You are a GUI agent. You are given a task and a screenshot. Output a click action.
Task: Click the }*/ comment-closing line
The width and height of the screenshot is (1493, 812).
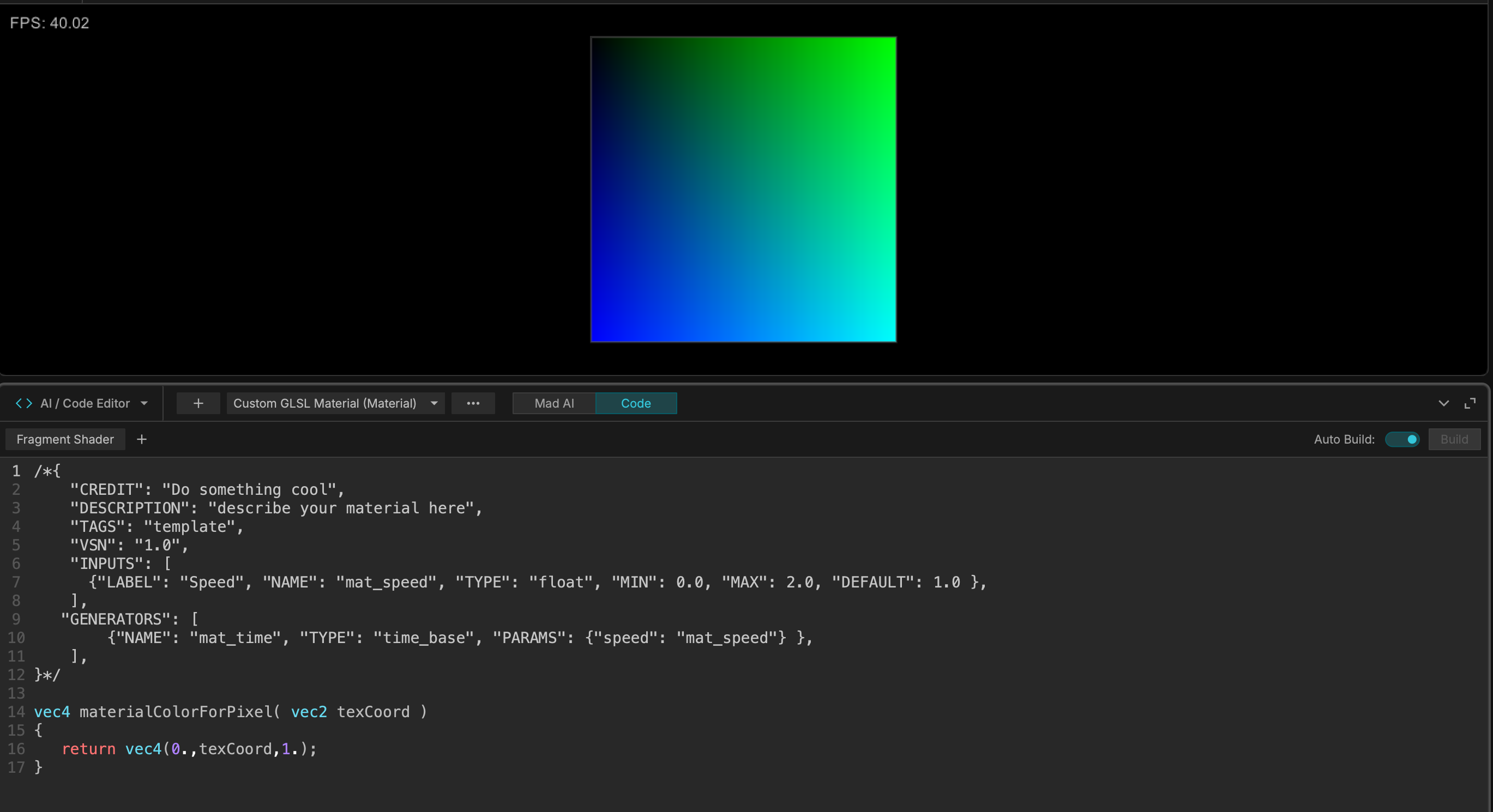47,675
